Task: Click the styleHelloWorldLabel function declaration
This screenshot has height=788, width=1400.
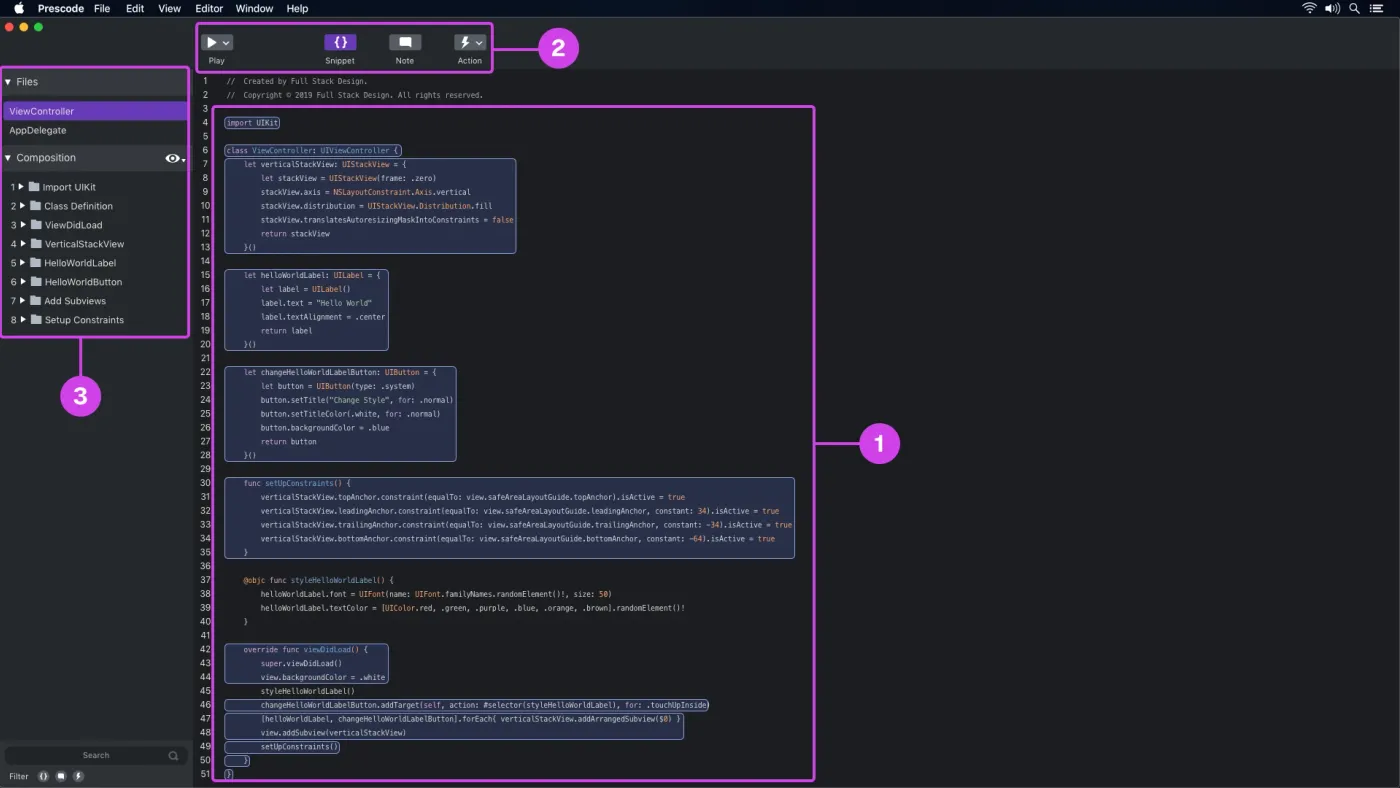Action: [319, 580]
